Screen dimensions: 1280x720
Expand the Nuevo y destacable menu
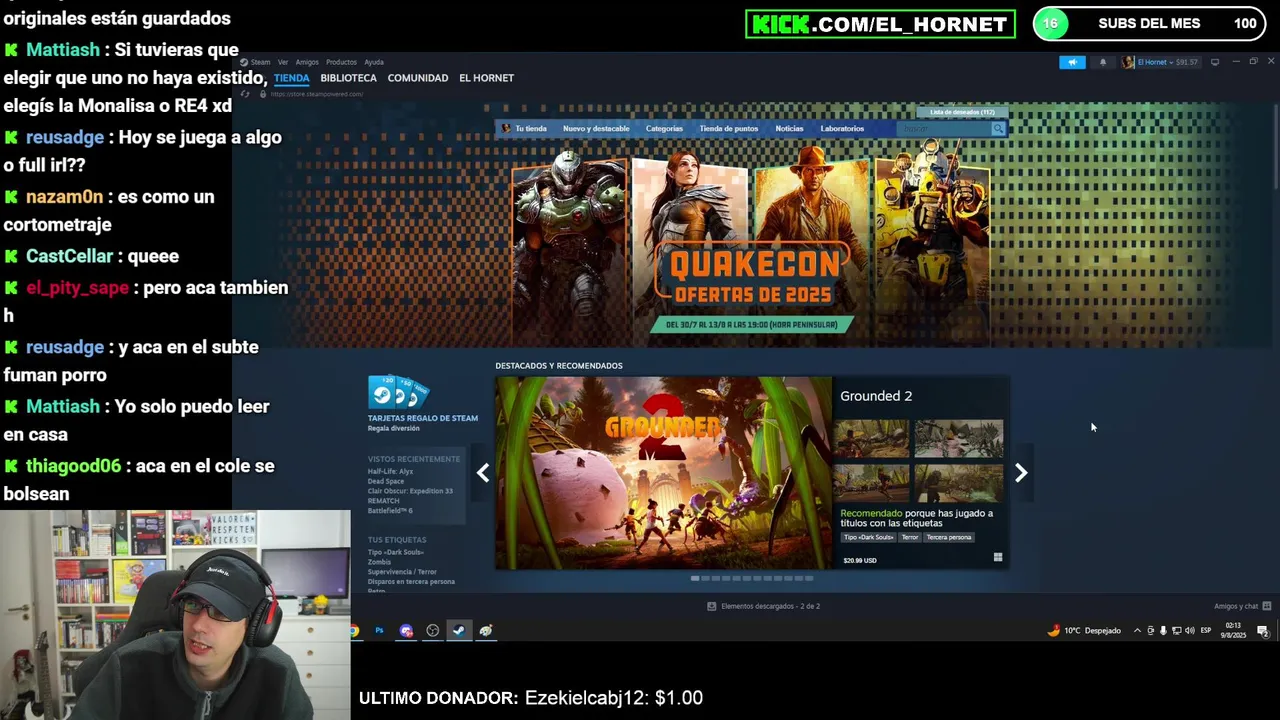point(596,128)
